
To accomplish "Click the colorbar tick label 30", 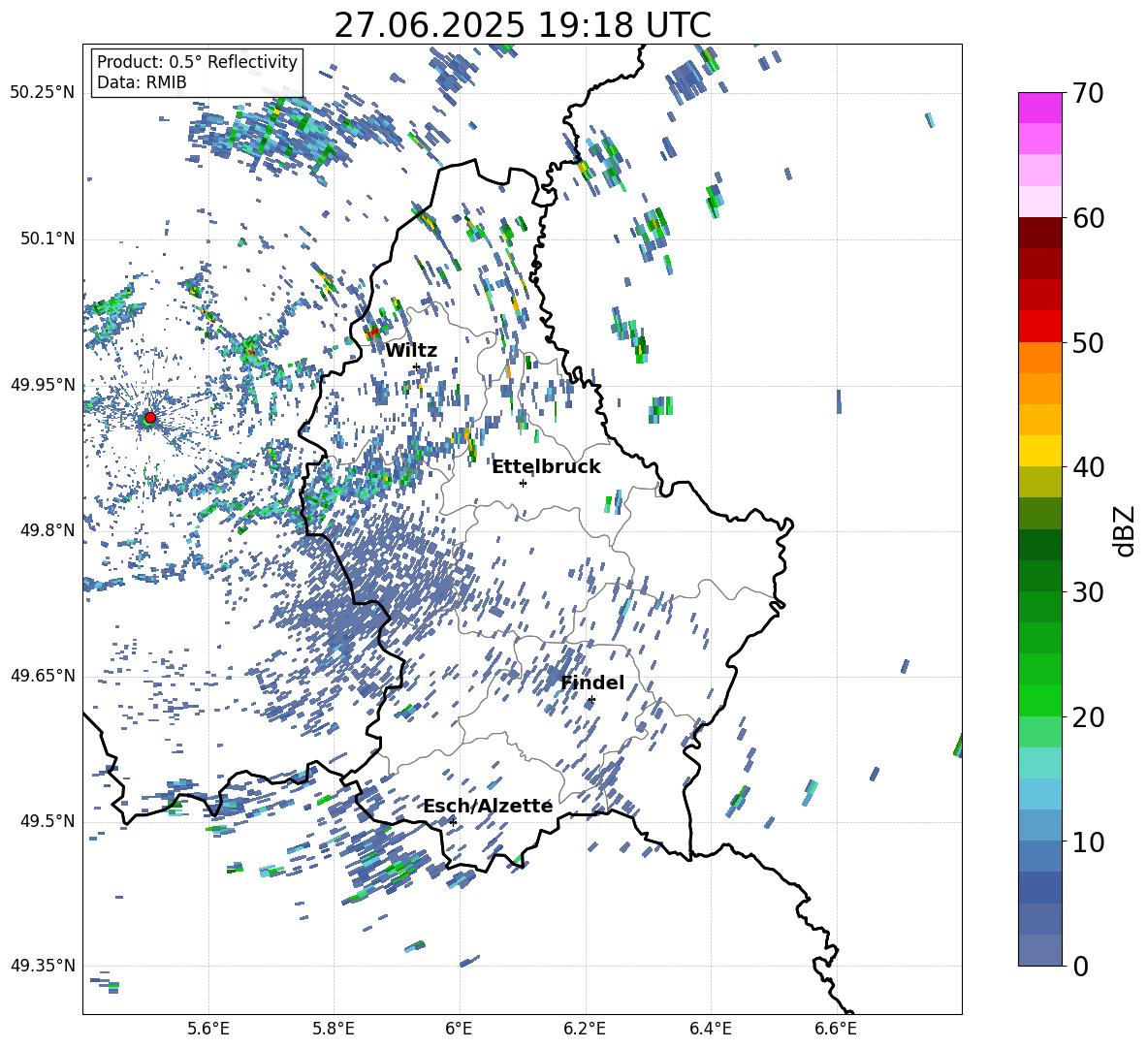I will 1089,592.
